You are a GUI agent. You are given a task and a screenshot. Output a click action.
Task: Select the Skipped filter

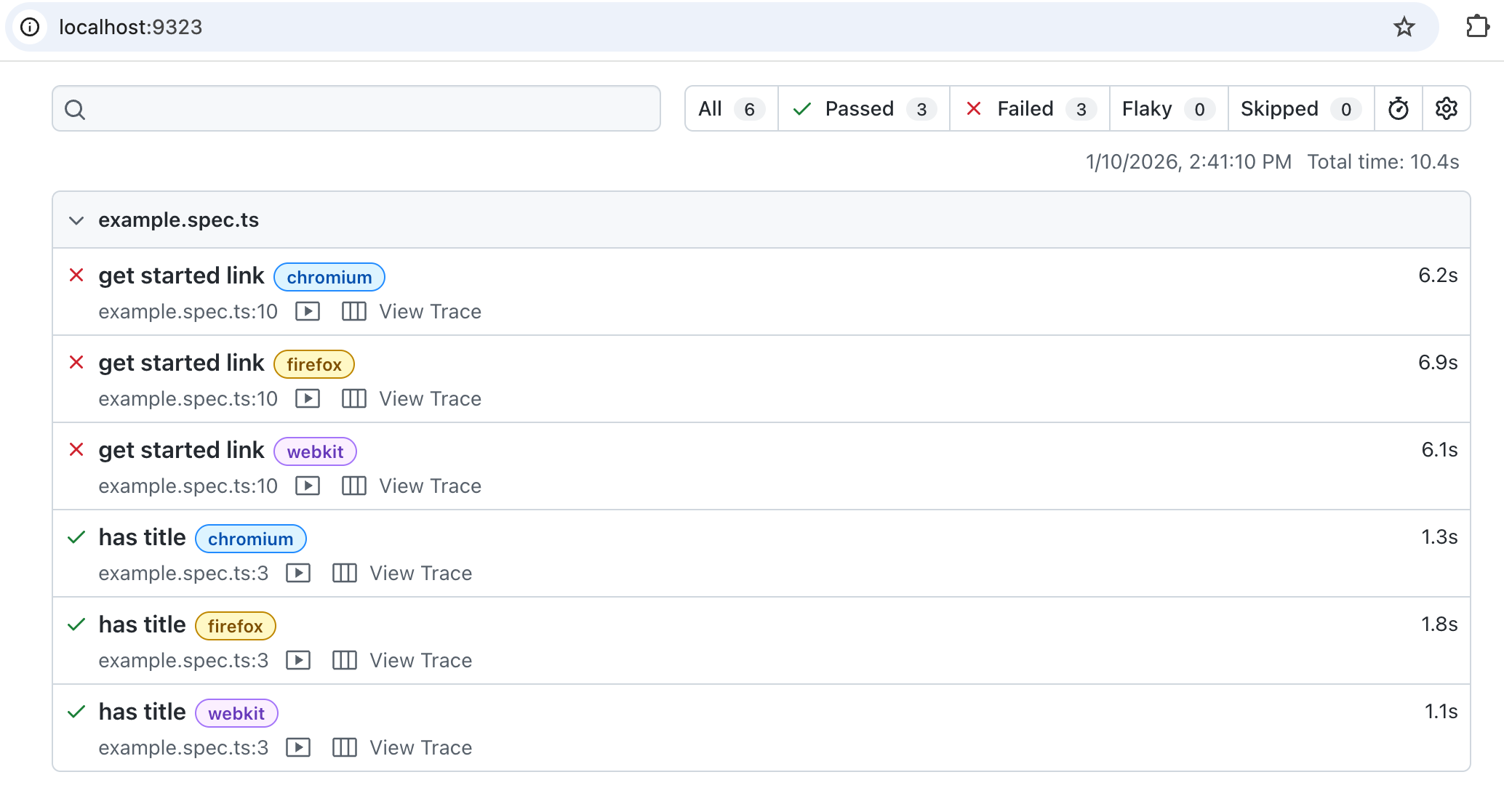[1301, 109]
